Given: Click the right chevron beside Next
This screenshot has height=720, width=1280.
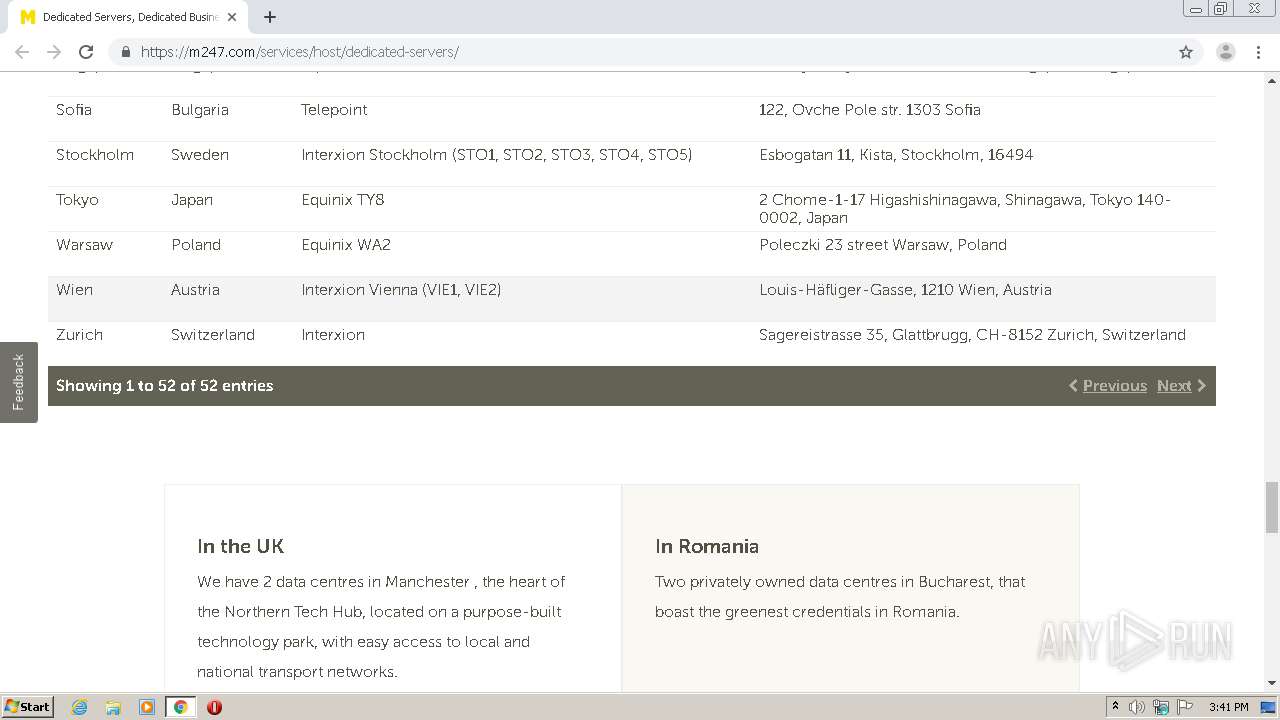Looking at the screenshot, I should point(1201,386).
